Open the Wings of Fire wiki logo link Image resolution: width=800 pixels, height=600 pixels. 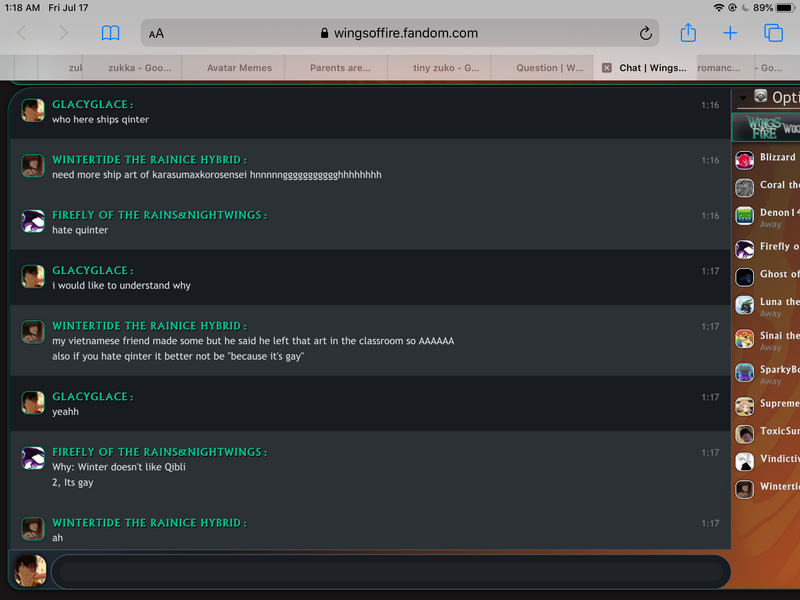click(764, 128)
